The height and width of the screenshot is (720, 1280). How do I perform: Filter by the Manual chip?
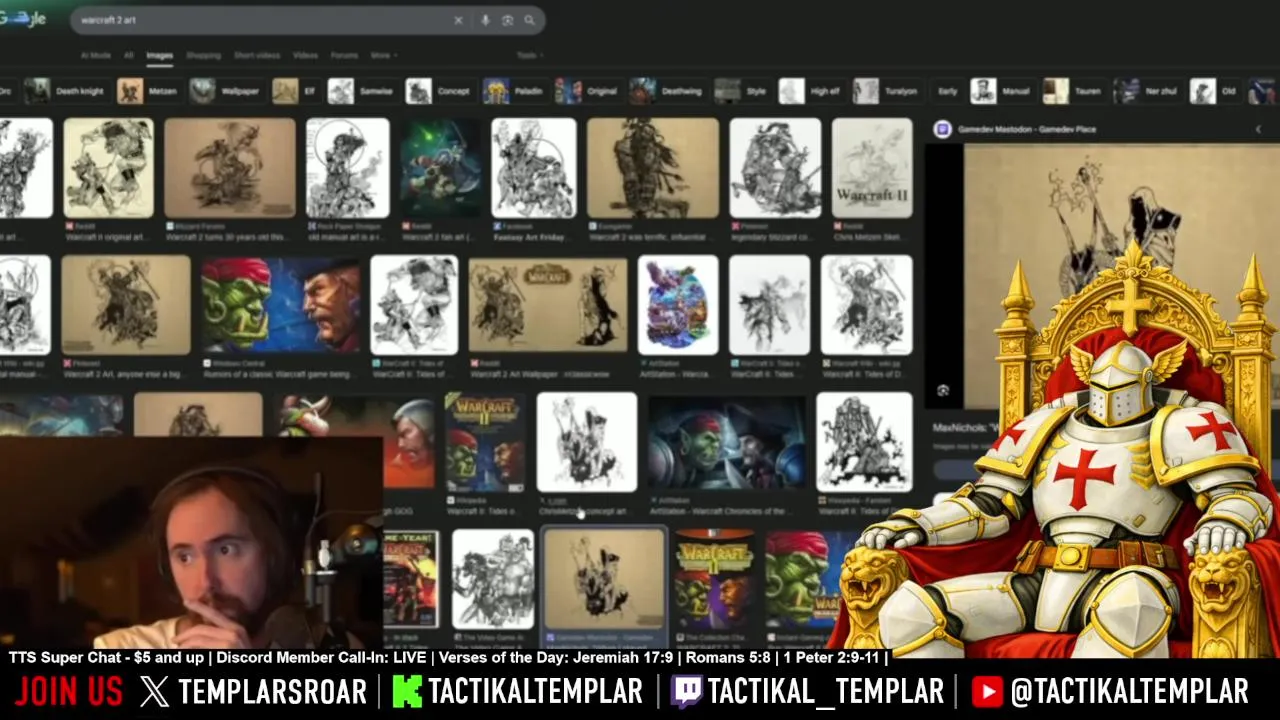(x=1002, y=91)
